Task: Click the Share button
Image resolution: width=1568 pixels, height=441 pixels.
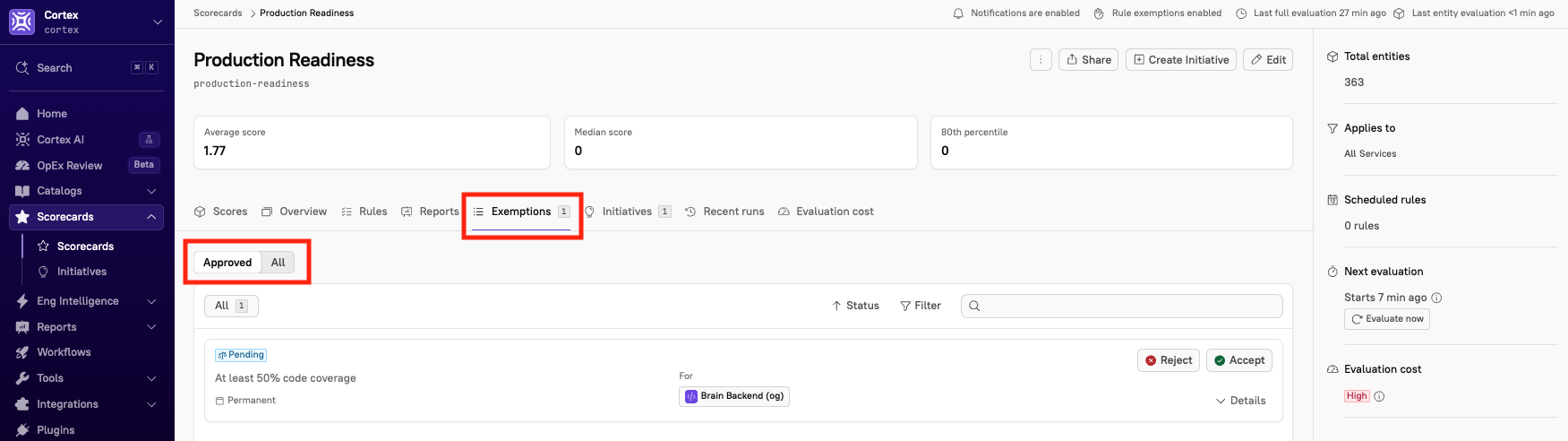Action: tap(1088, 60)
